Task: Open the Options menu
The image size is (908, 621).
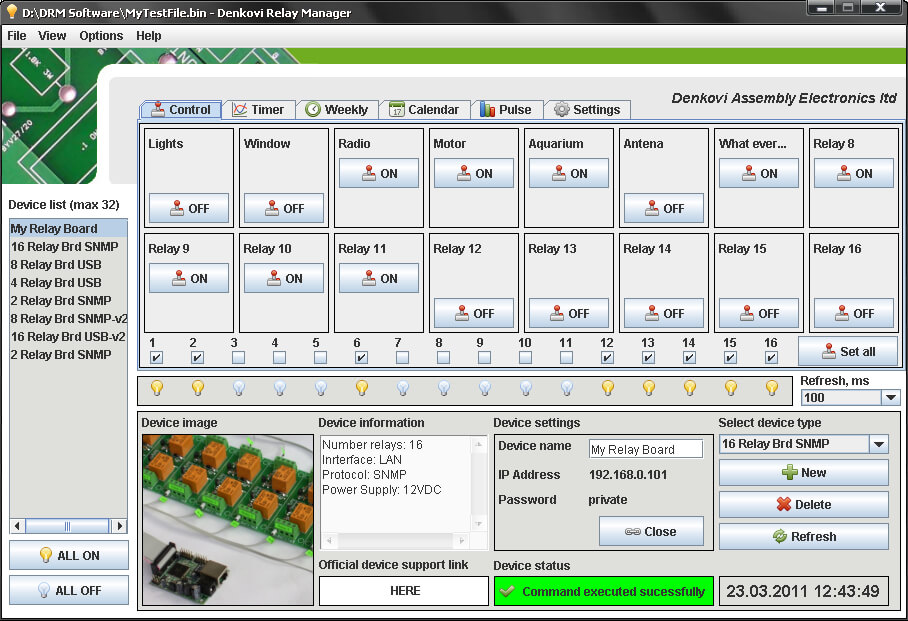Action: pos(101,36)
